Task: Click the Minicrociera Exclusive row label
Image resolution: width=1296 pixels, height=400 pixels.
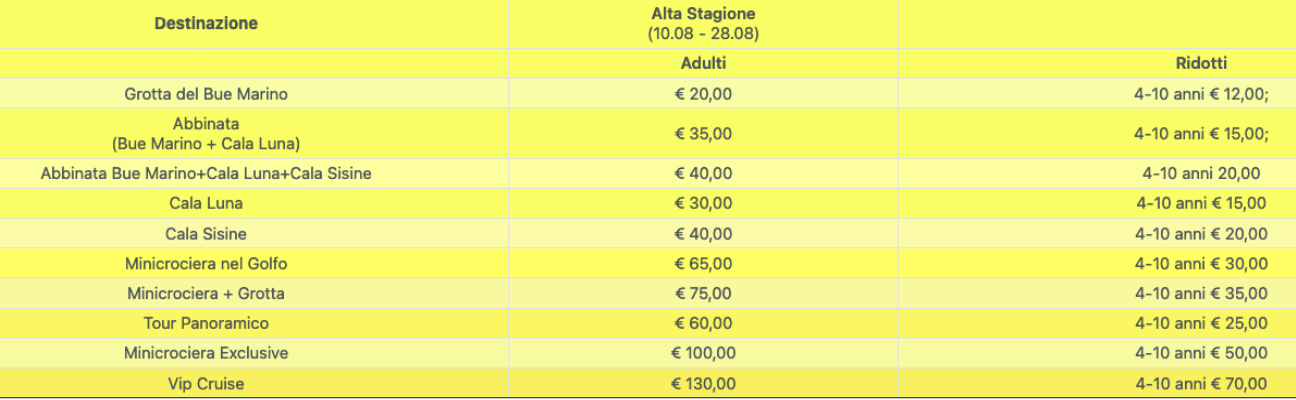Action: point(206,354)
